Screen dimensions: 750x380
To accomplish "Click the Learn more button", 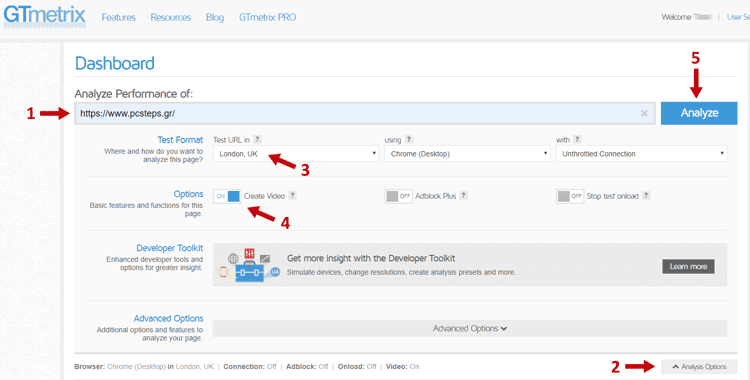I will [x=688, y=267].
